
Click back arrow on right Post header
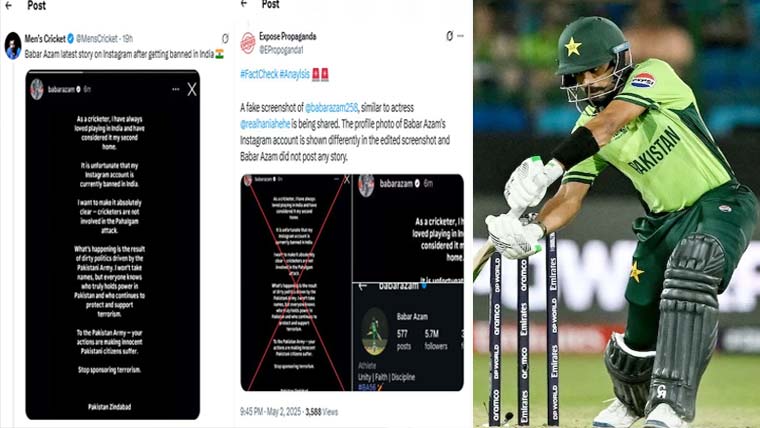pos(244,4)
